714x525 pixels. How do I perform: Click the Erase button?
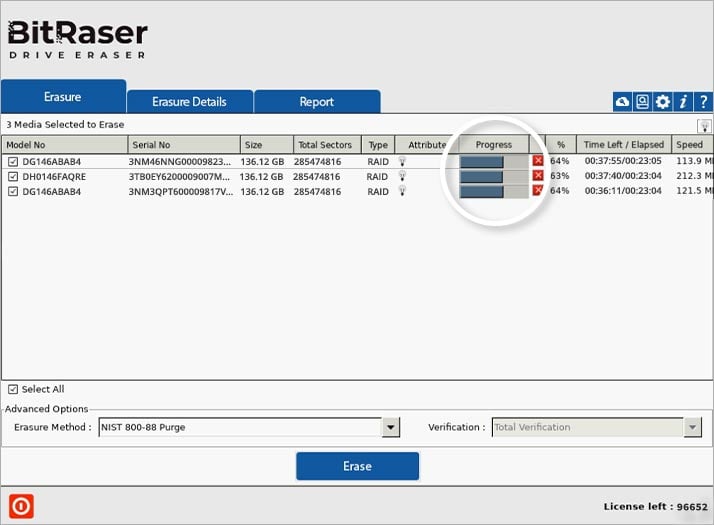pos(357,466)
